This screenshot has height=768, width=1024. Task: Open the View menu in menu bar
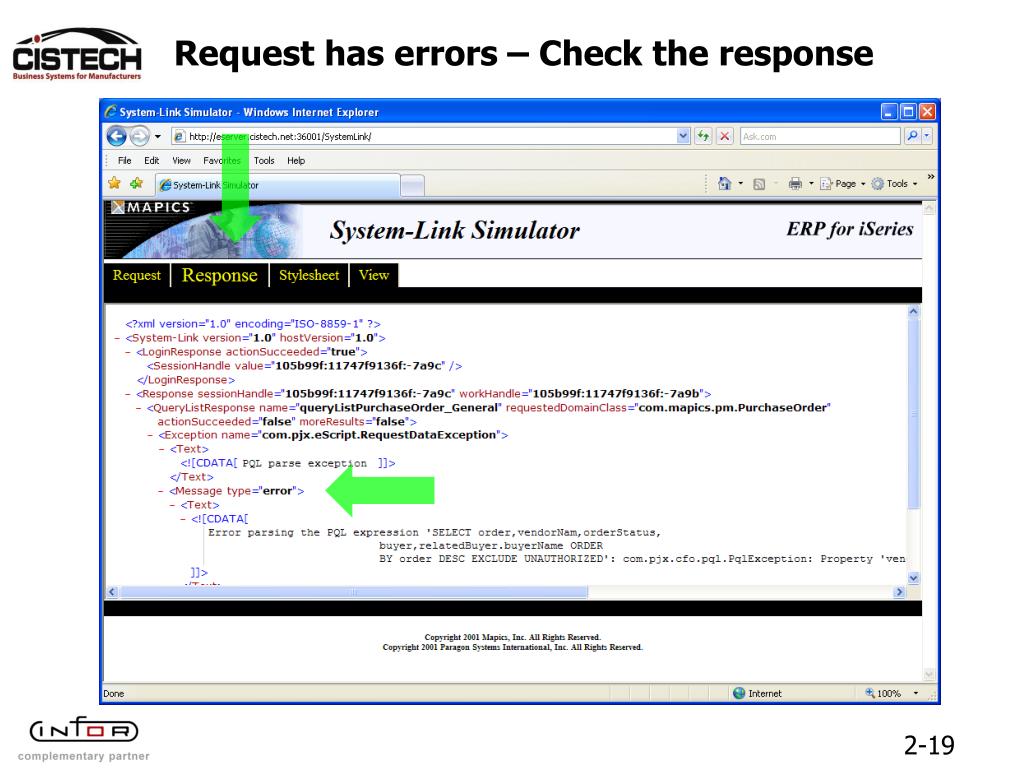(181, 161)
